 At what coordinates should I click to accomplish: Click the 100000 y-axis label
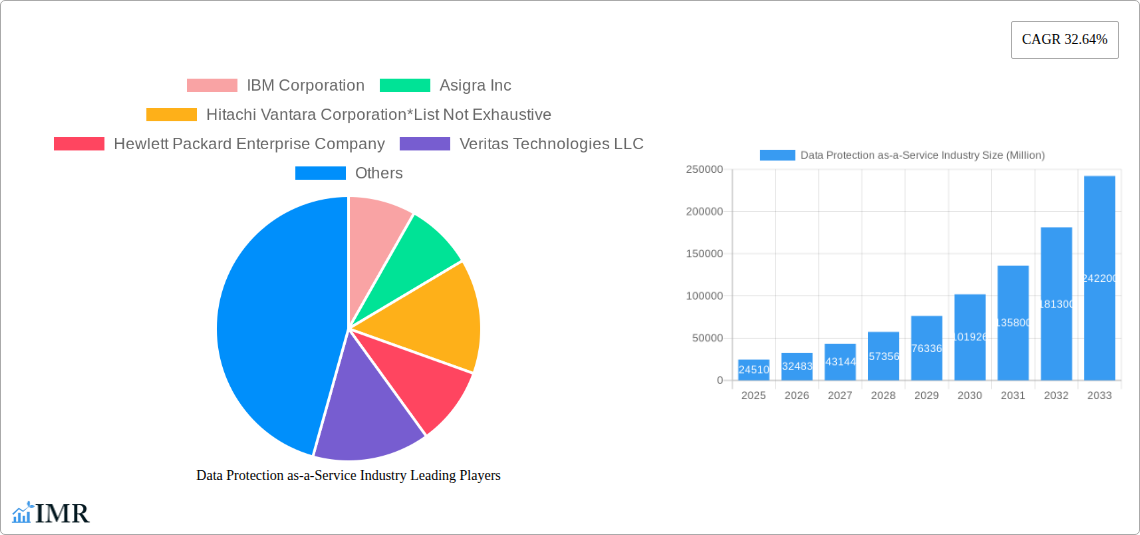(x=705, y=296)
